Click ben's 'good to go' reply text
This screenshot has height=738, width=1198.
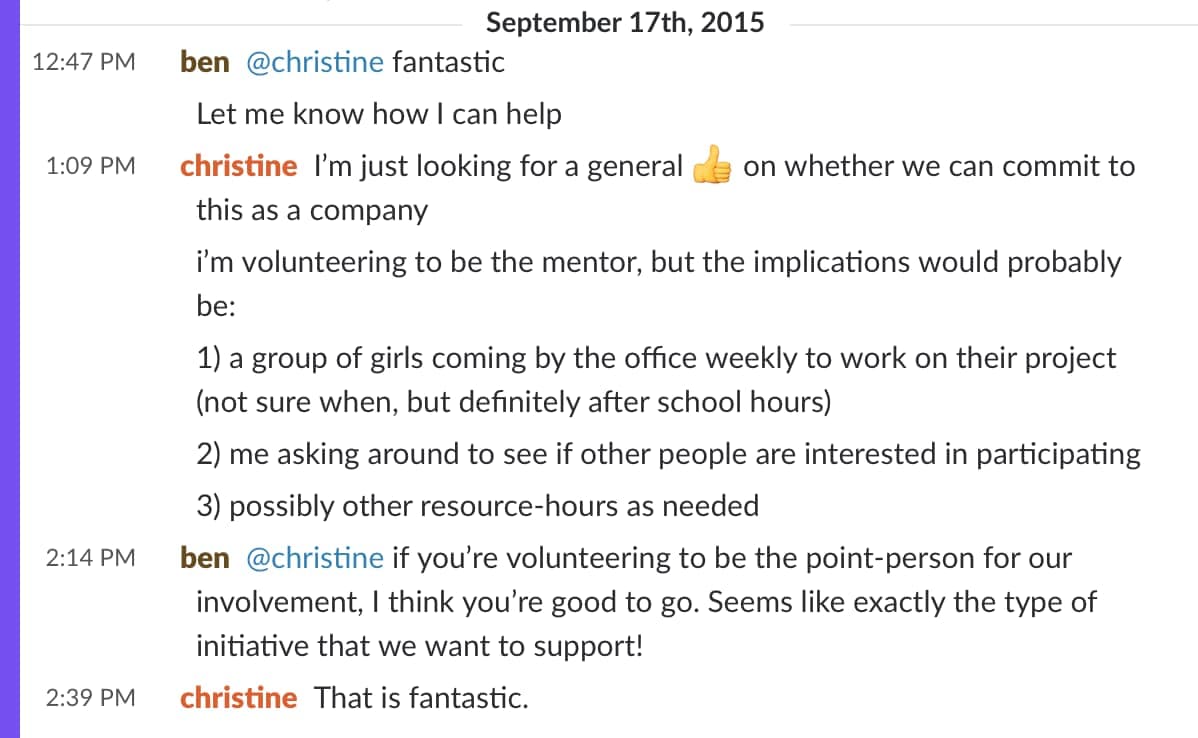point(646,602)
